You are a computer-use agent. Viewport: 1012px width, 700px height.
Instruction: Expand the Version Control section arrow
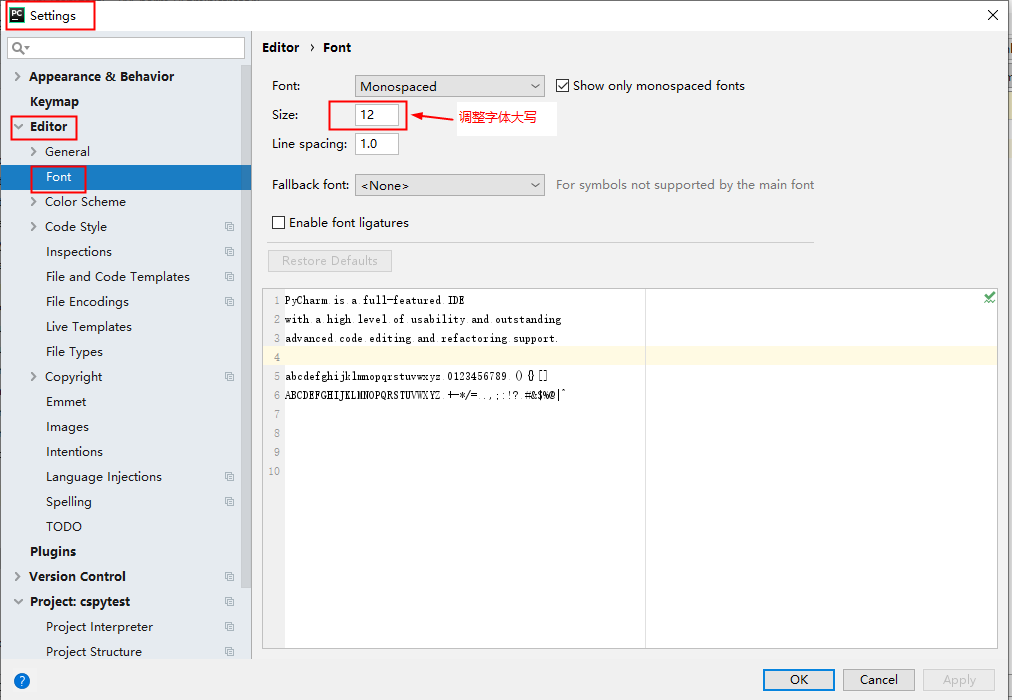17,577
